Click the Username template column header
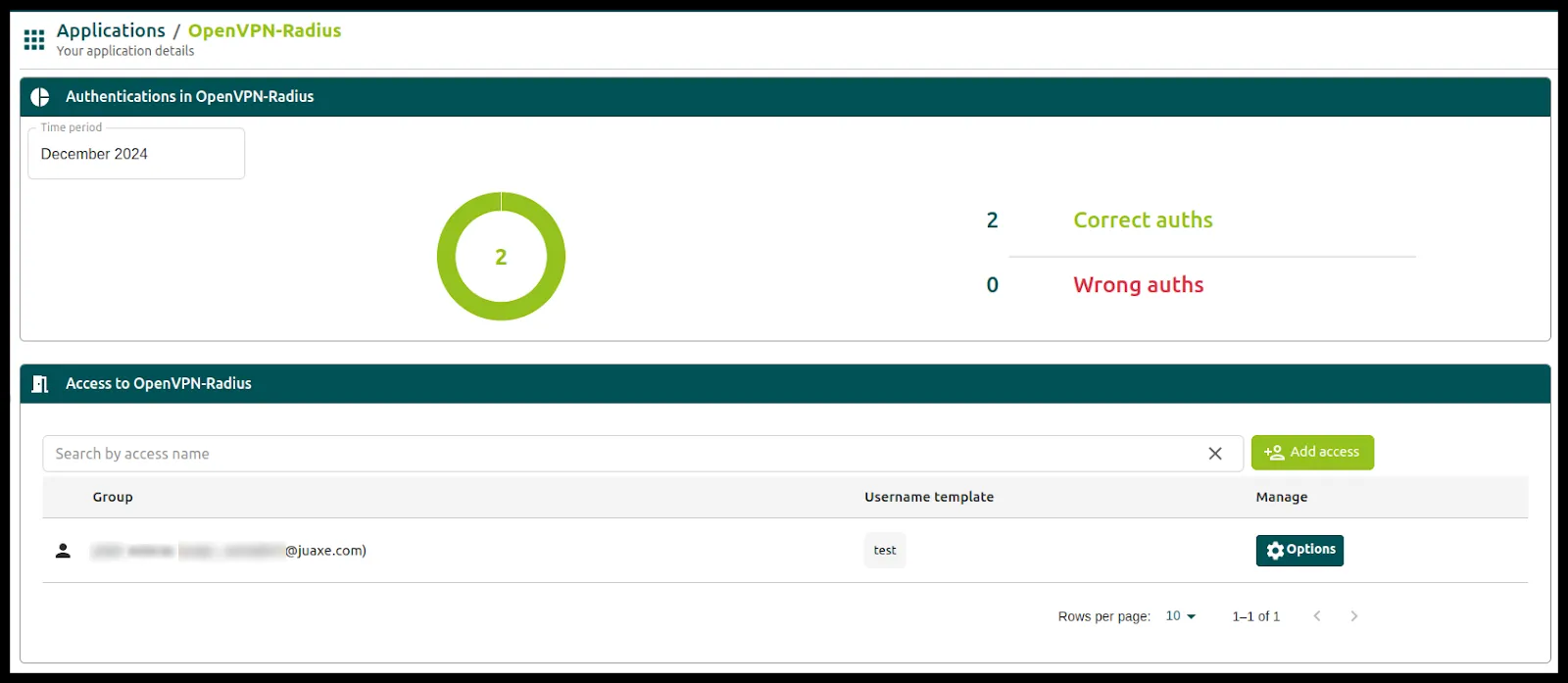1568x683 pixels. click(929, 498)
